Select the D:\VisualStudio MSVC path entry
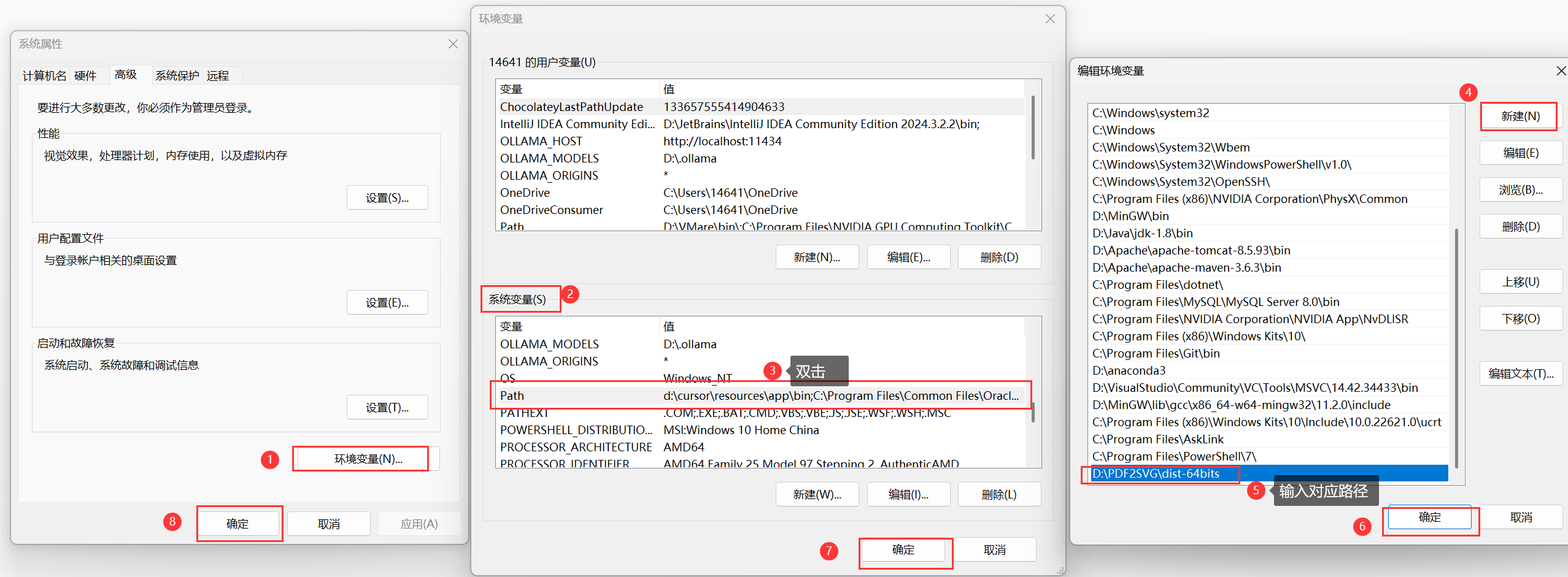 pyautogui.click(x=1269, y=388)
